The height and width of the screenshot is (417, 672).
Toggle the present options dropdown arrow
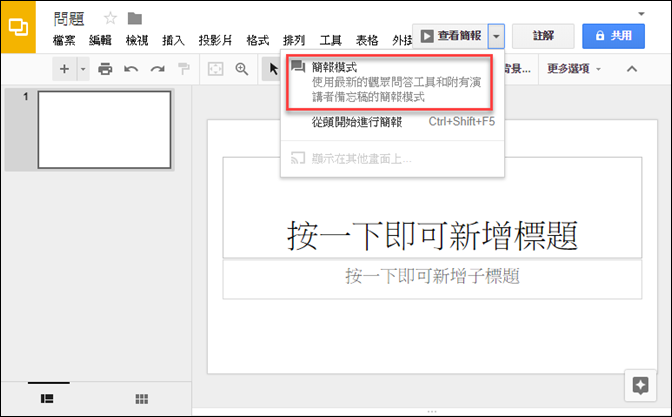(x=496, y=36)
